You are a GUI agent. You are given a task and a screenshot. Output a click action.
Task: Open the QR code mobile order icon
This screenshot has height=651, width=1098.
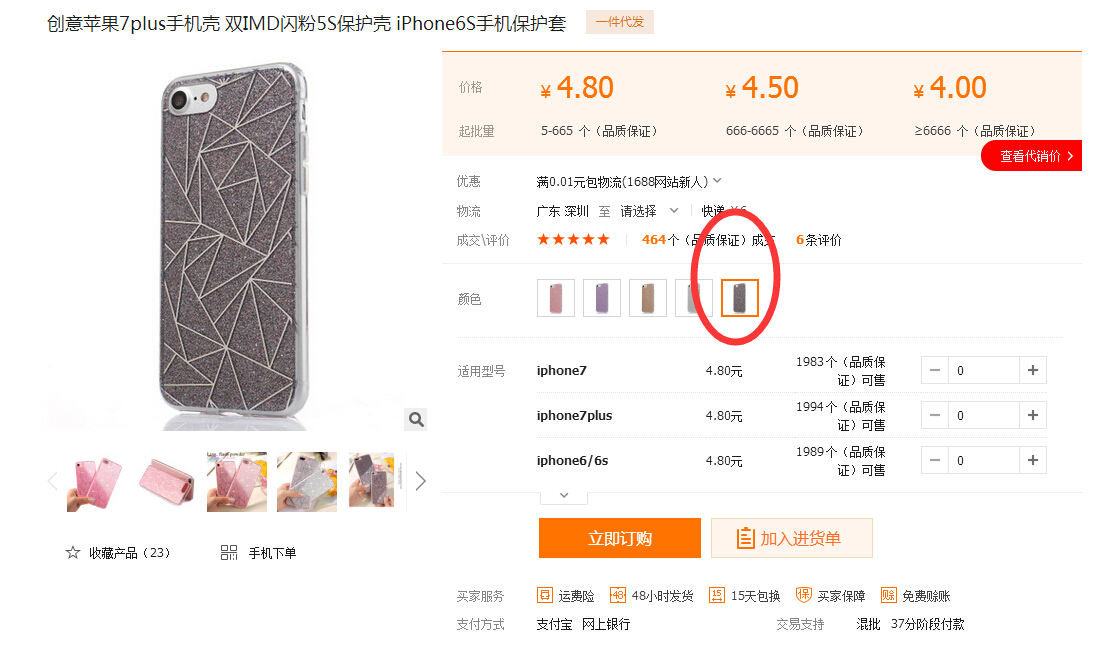pyautogui.click(x=229, y=553)
